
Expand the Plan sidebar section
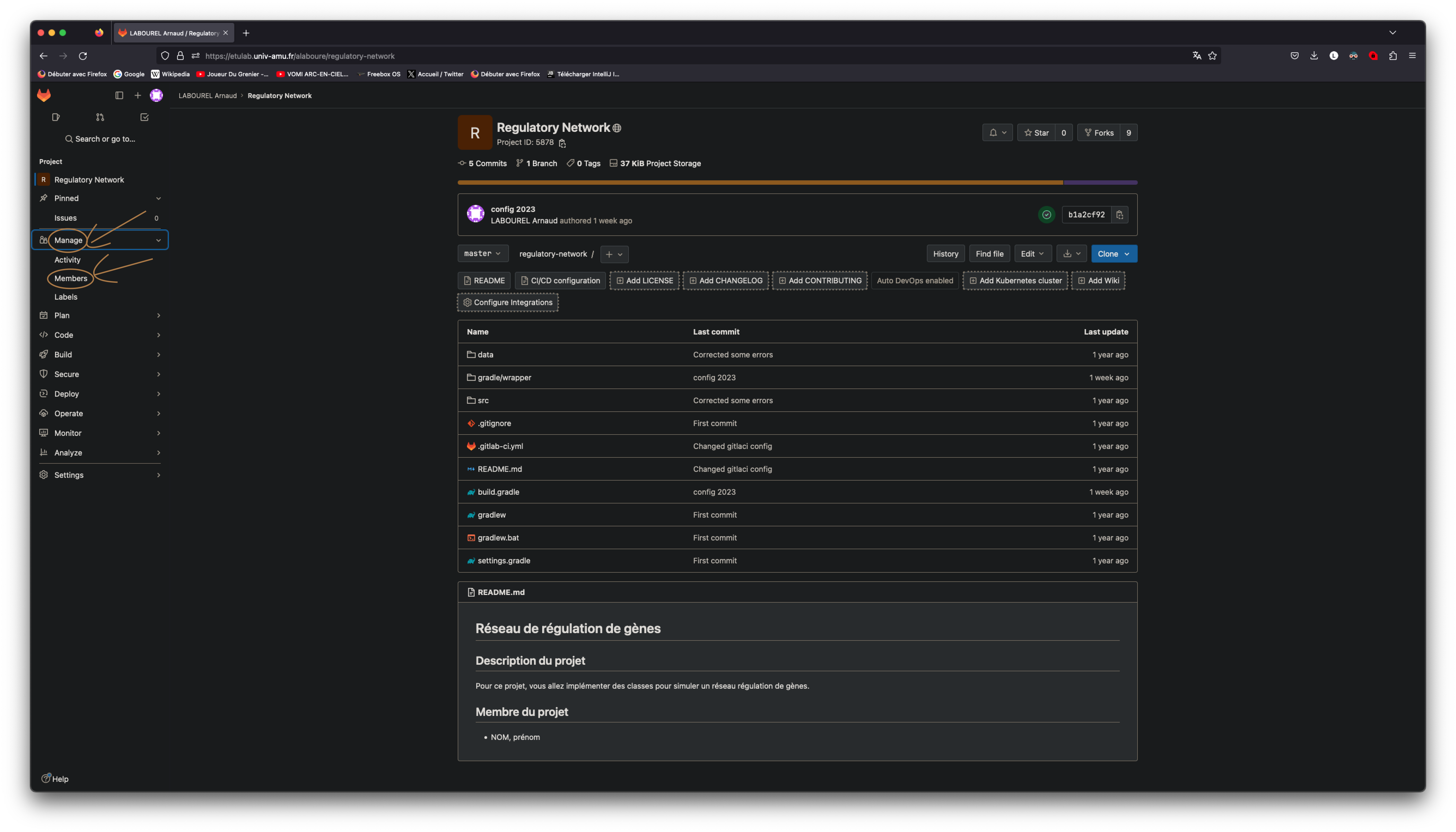pos(100,315)
